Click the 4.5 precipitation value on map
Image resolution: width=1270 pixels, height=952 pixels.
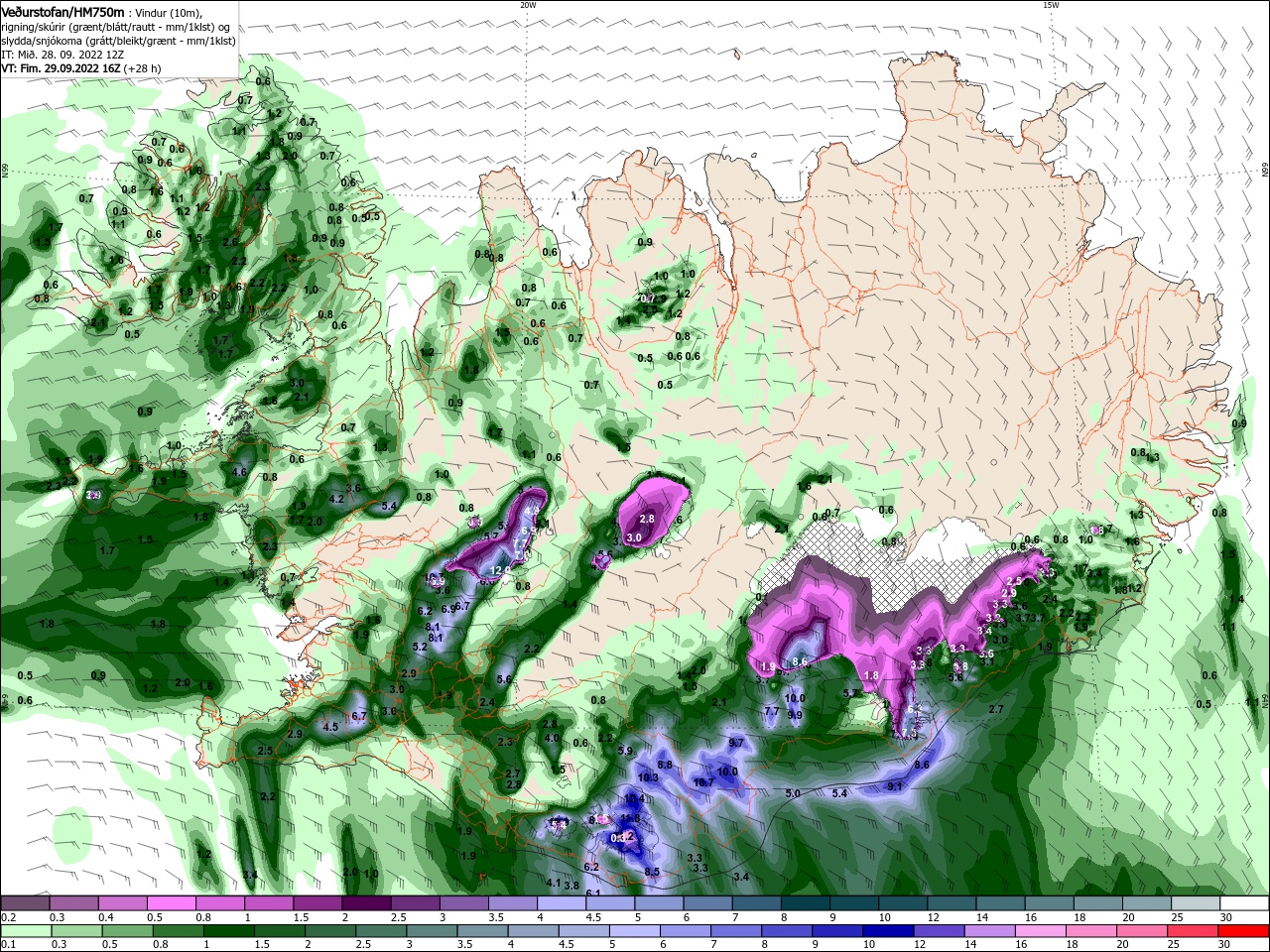click(330, 726)
